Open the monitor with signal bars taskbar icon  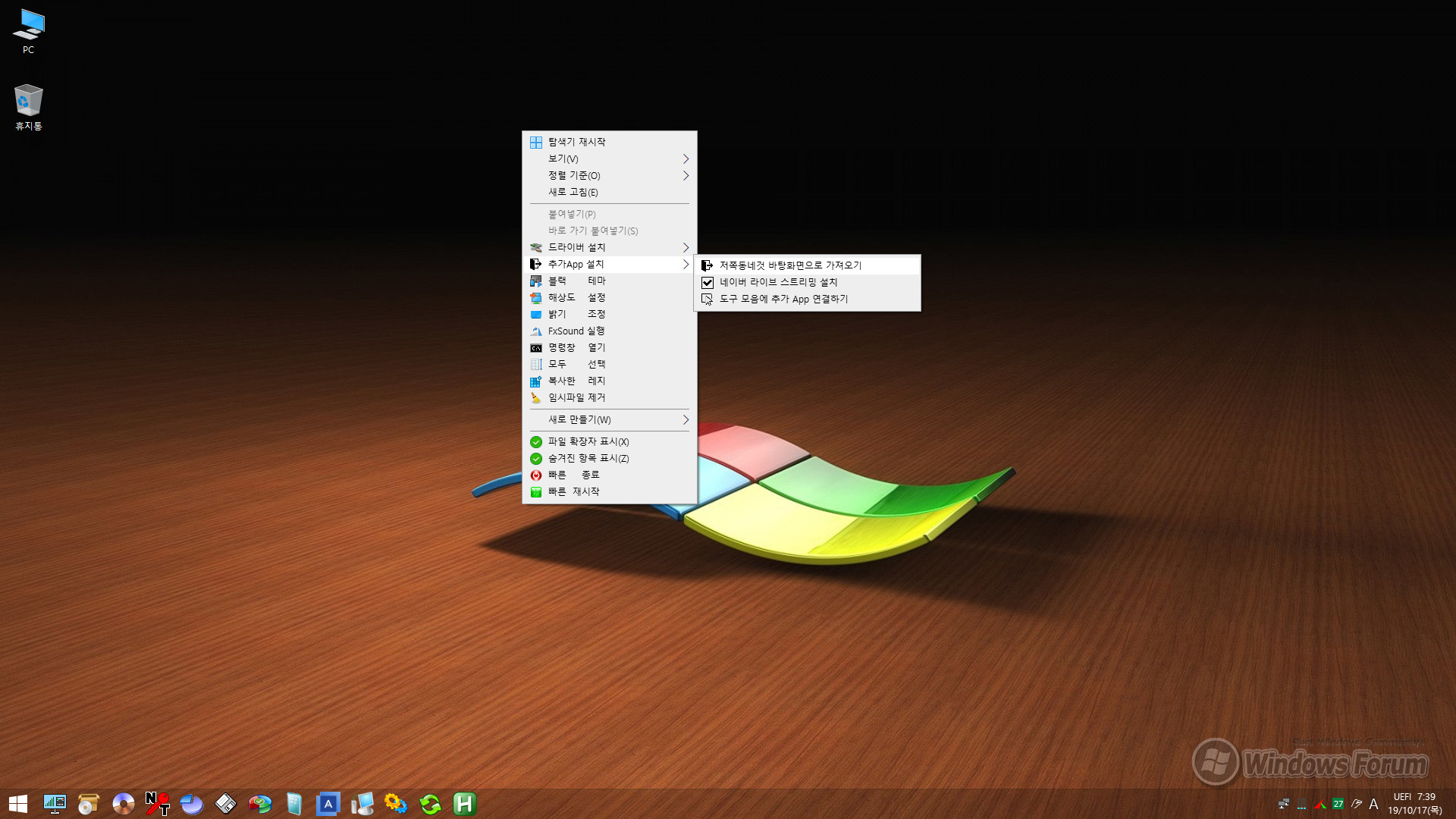click(x=55, y=804)
